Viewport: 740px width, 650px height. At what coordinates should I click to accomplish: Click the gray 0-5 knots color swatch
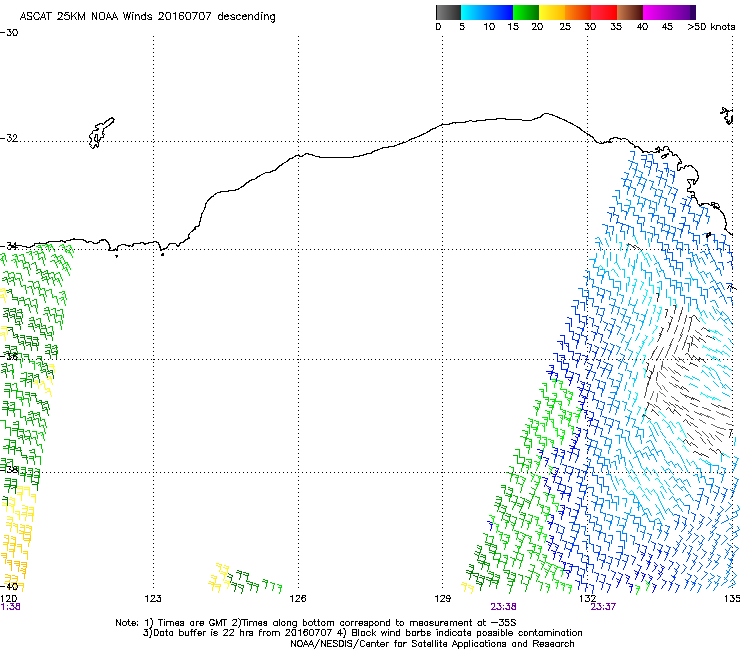(x=448, y=12)
